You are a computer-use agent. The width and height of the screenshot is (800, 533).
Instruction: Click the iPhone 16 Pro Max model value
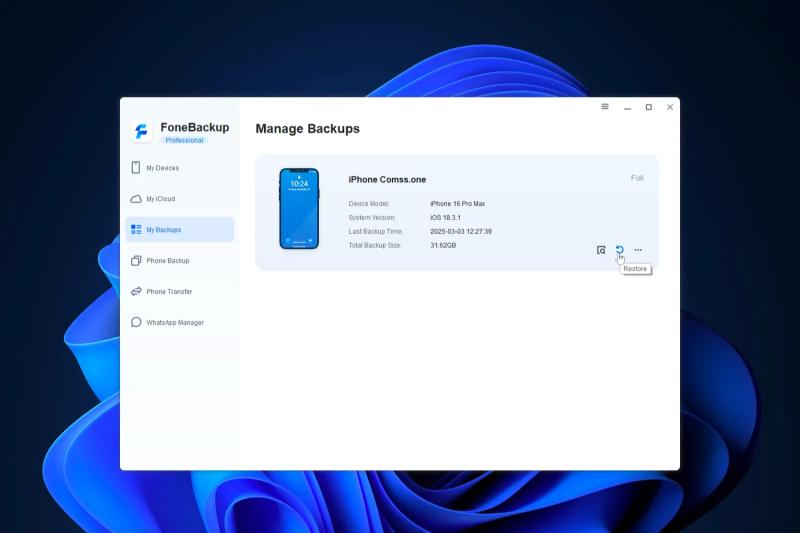[x=458, y=204]
